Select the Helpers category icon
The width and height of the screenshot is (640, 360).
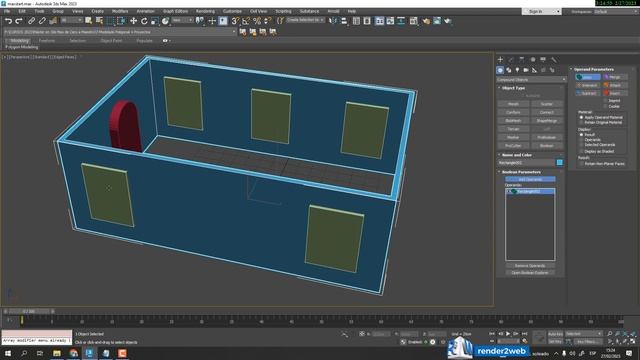pyautogui.click(x=534, y=70)
